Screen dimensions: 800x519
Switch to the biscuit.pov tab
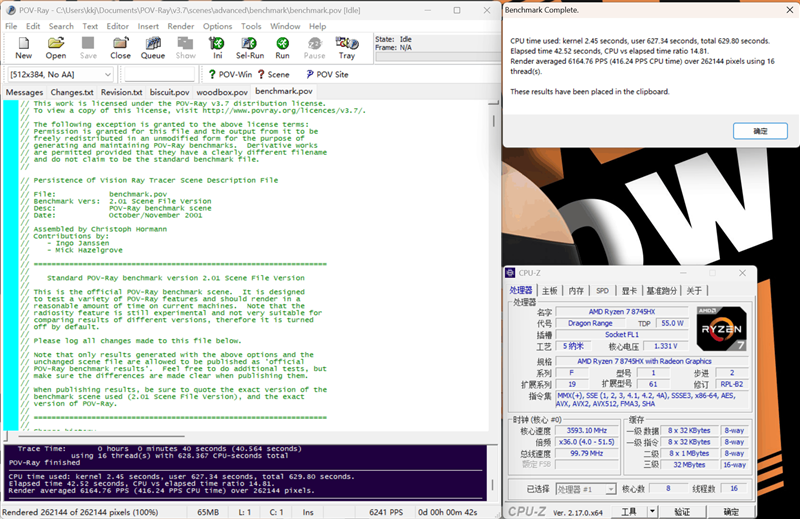tap(169, 92)
